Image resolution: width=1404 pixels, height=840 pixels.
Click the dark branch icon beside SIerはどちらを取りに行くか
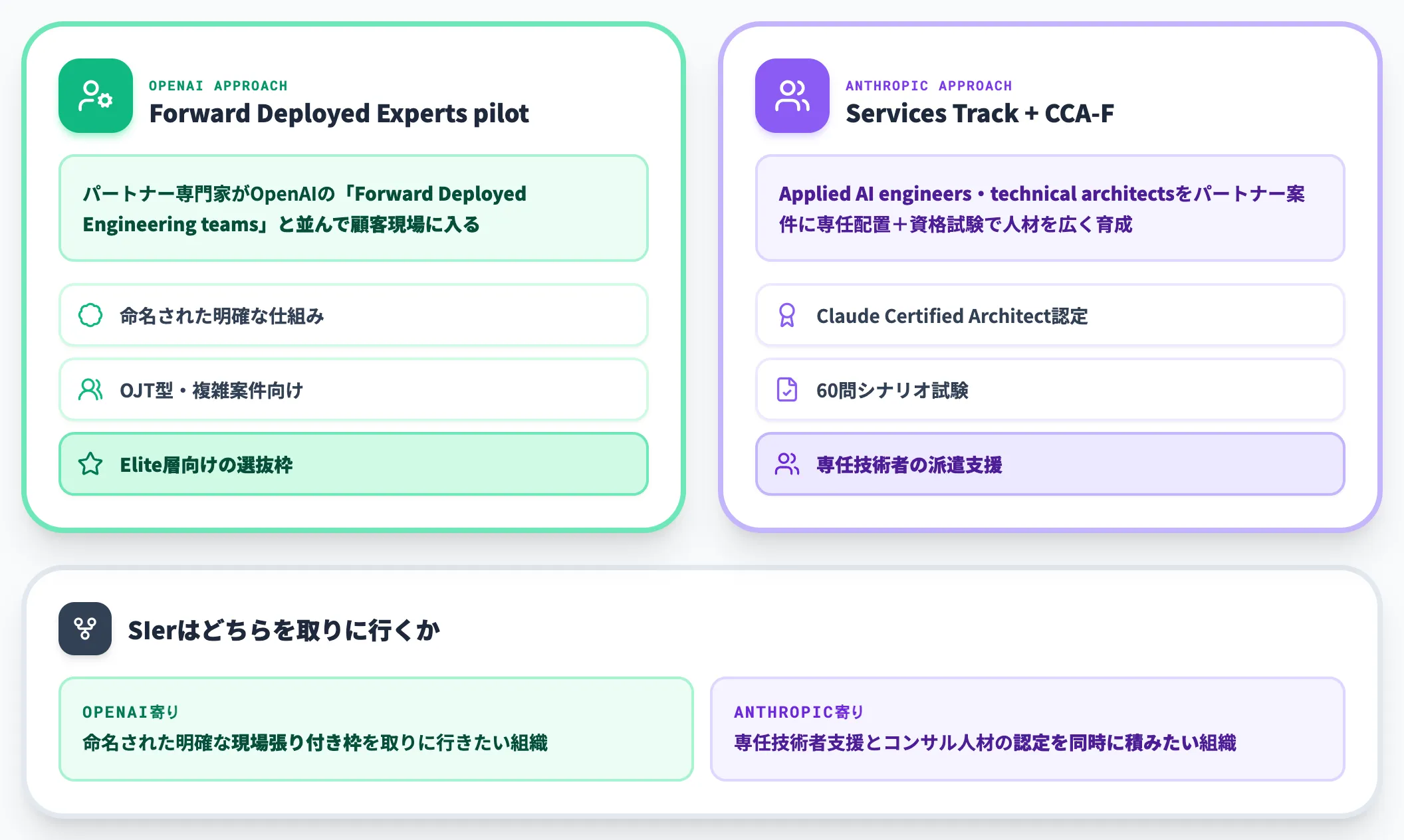click(85, 629)
